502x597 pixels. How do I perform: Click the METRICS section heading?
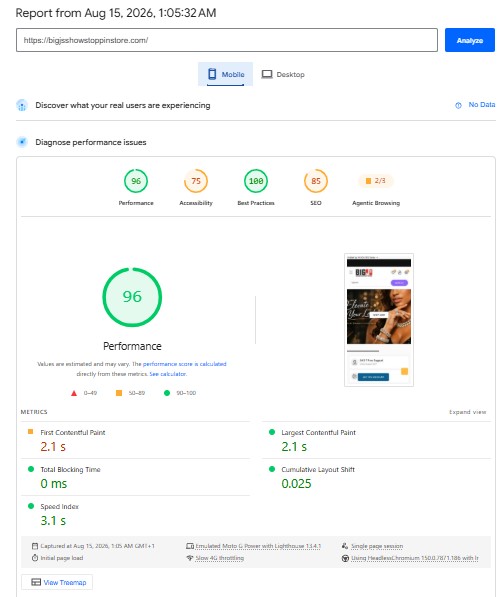coord(34,412)
